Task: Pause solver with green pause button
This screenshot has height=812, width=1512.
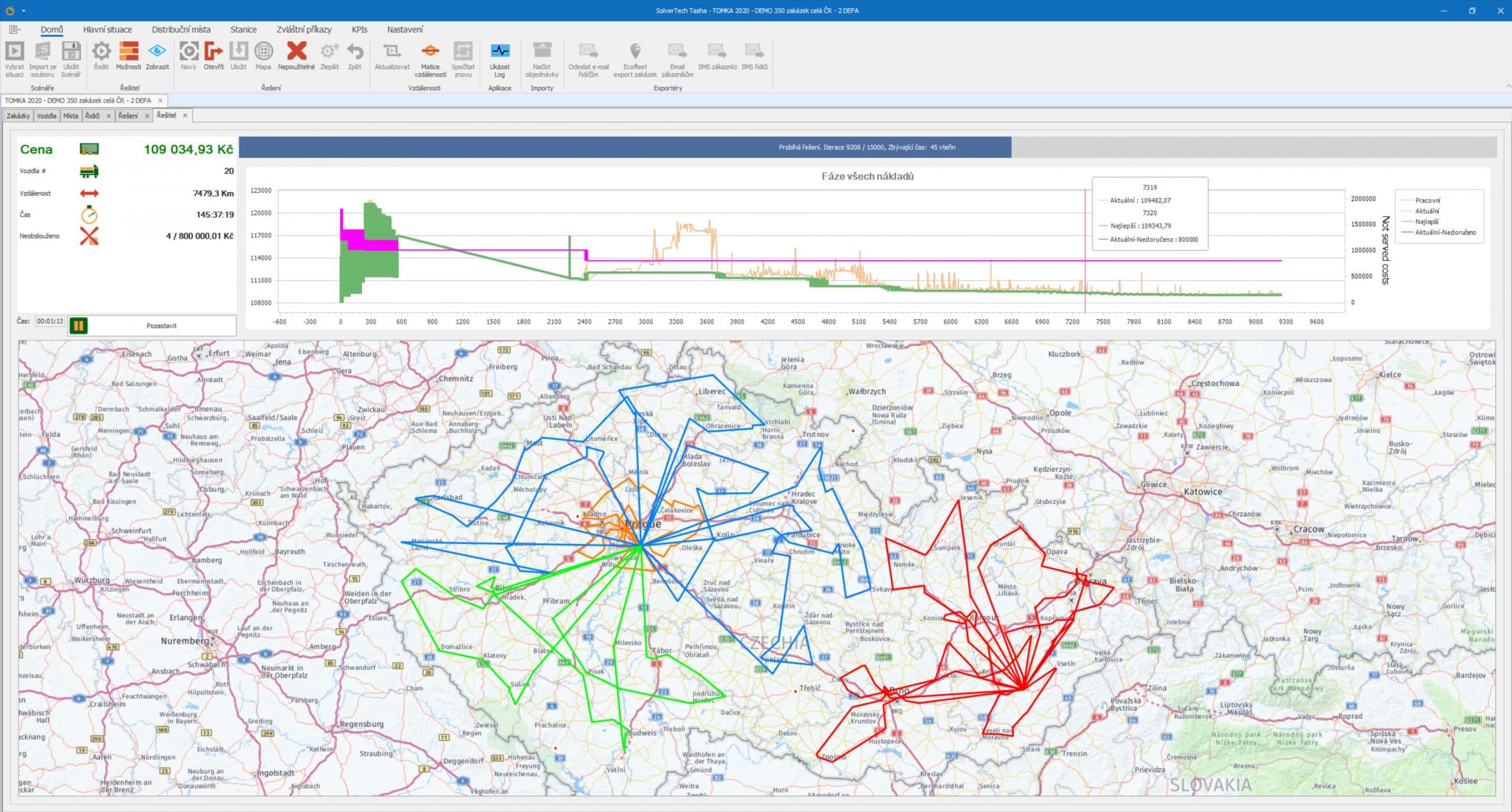Action: (x=79, y=325)
